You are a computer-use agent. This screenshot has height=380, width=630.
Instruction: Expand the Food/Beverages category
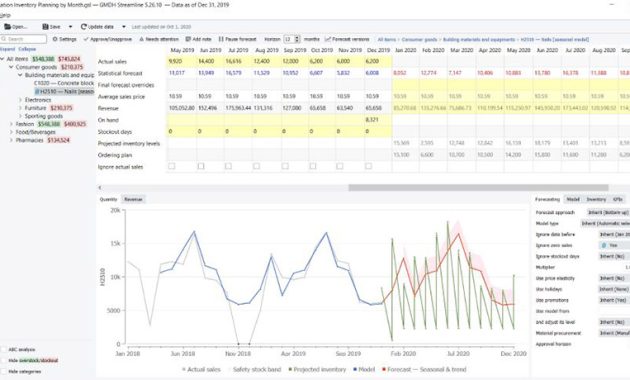point(11,132)
